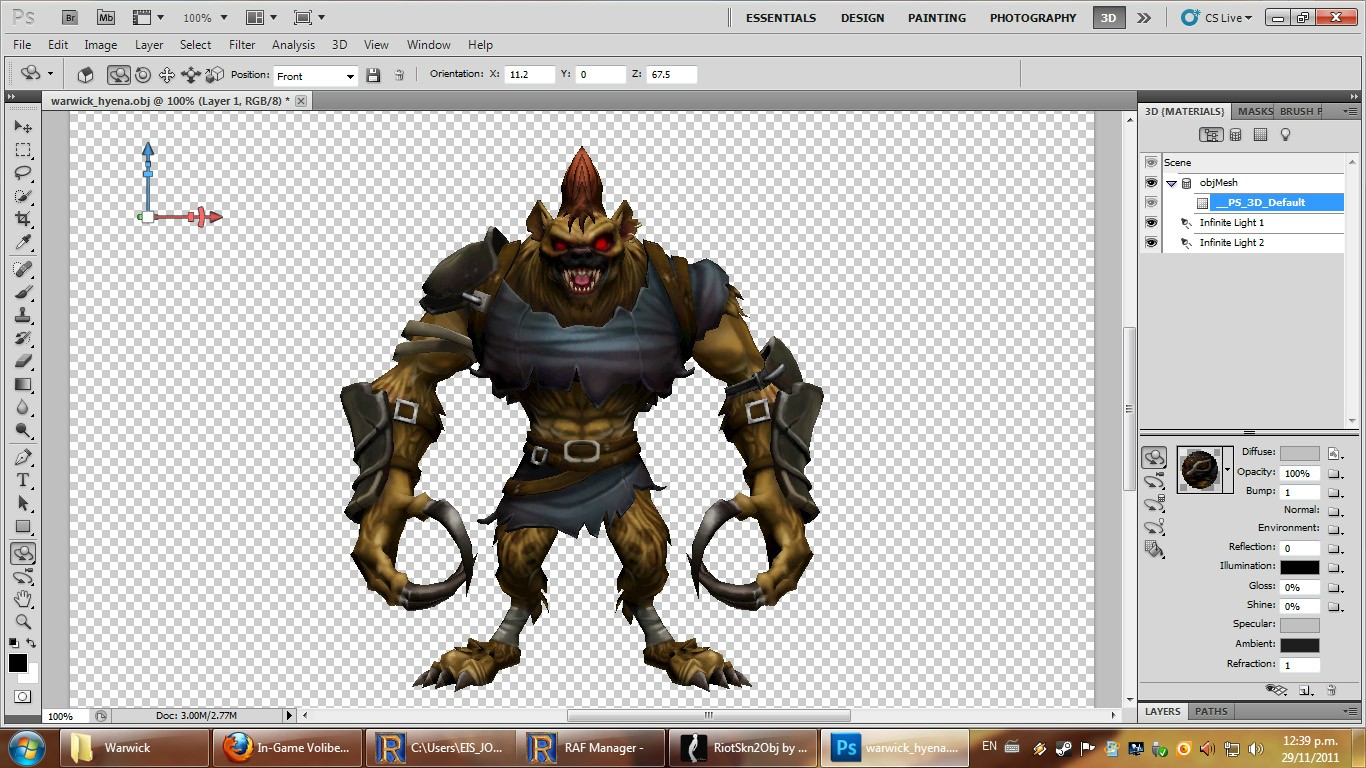Choose 3D Pan tool in options bar

167,74
